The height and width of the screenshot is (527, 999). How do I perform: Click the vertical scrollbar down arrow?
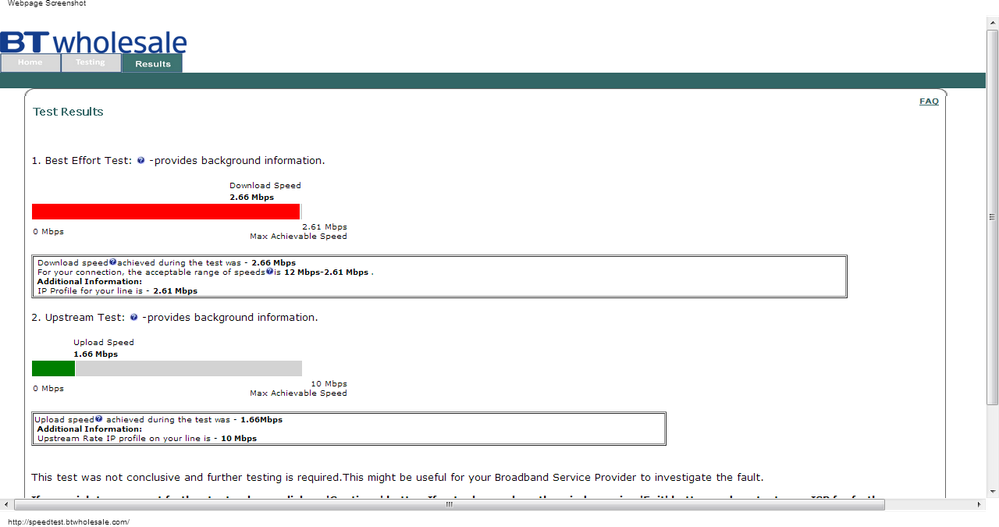[x=993, y=491]
